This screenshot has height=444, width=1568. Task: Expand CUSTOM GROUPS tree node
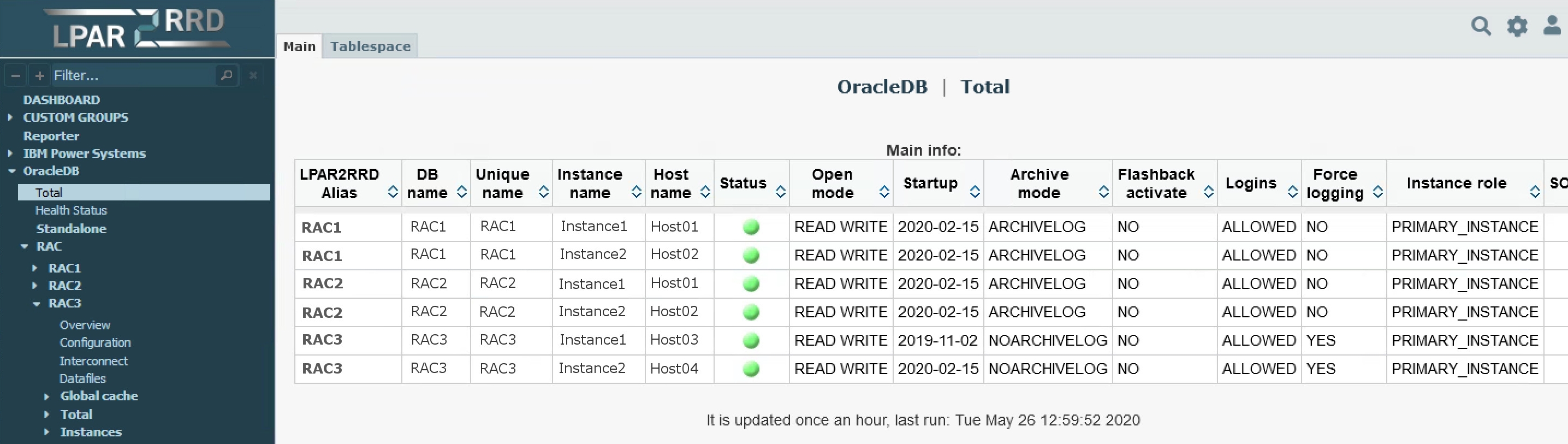pos(10,117)
